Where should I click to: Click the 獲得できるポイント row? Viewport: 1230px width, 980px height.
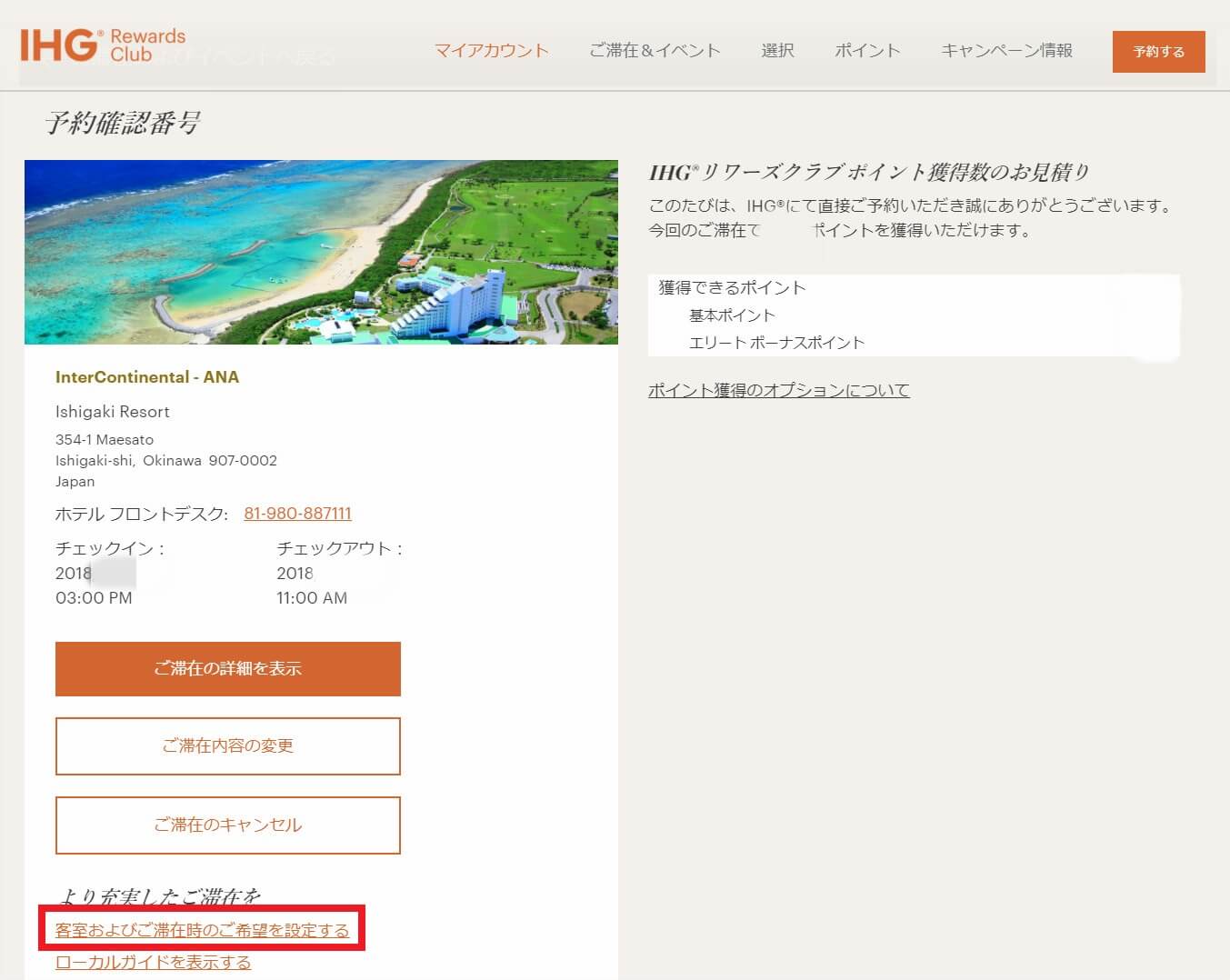732,287
